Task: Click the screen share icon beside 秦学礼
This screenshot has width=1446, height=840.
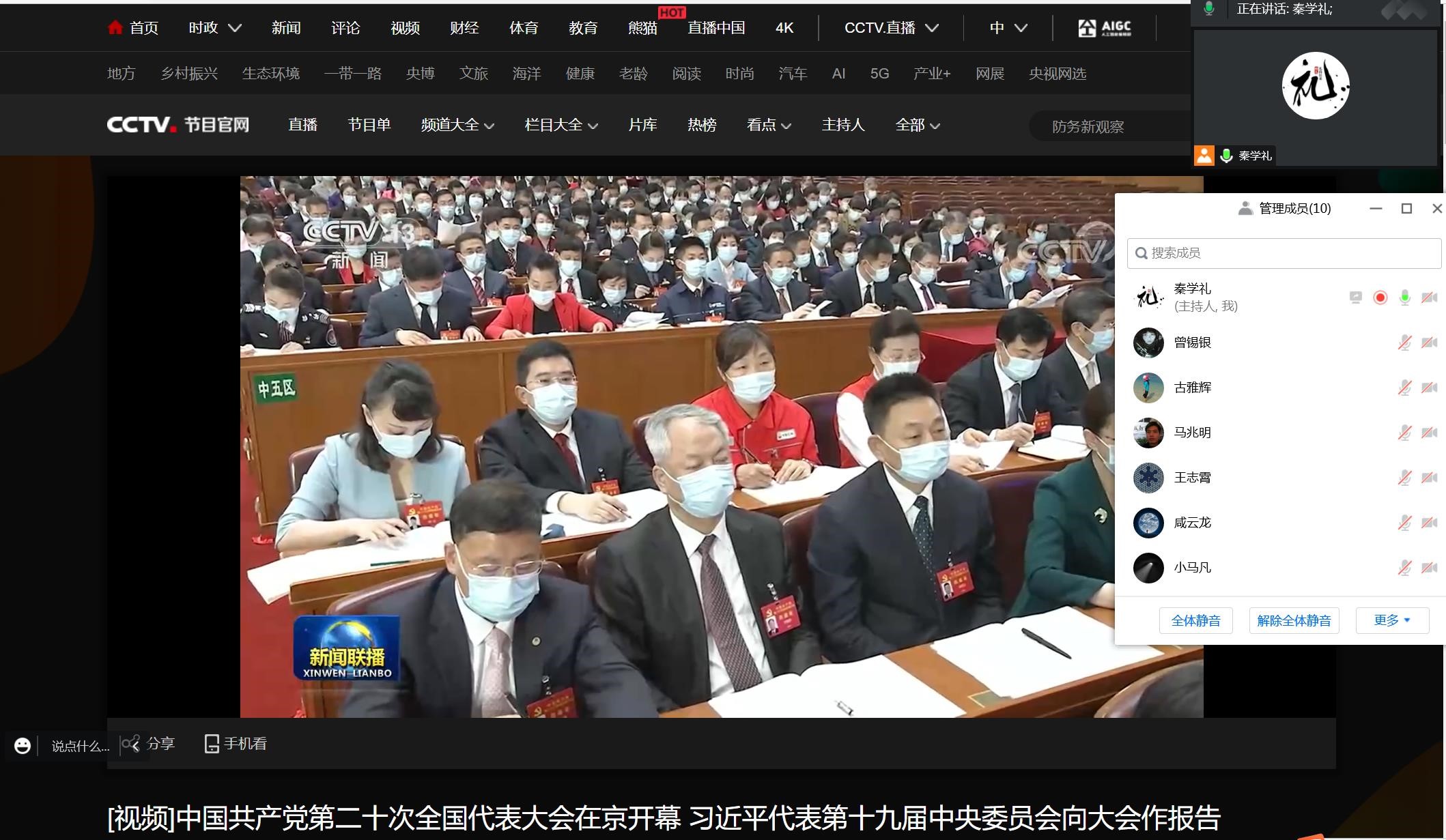Action: point(1355,298)
